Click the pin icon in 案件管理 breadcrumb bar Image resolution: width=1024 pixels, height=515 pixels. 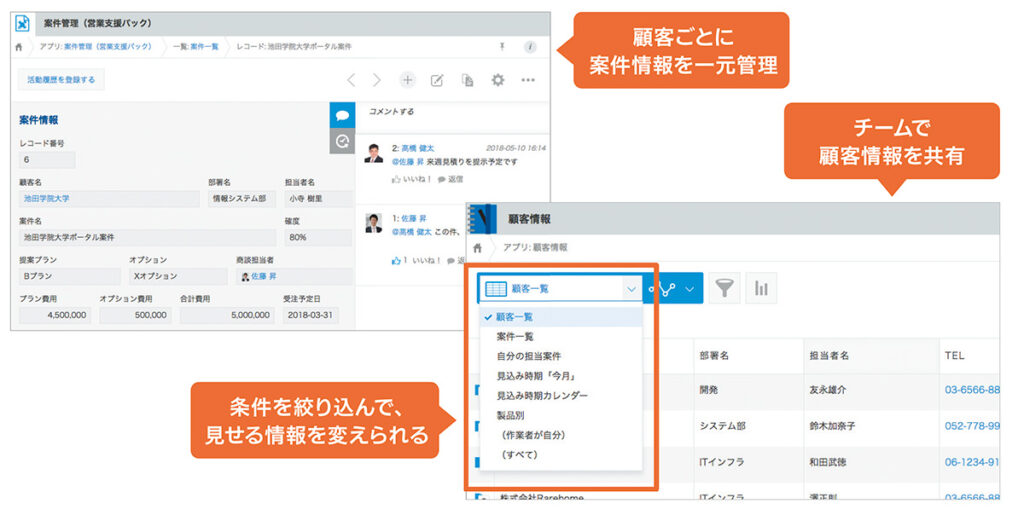502,46
